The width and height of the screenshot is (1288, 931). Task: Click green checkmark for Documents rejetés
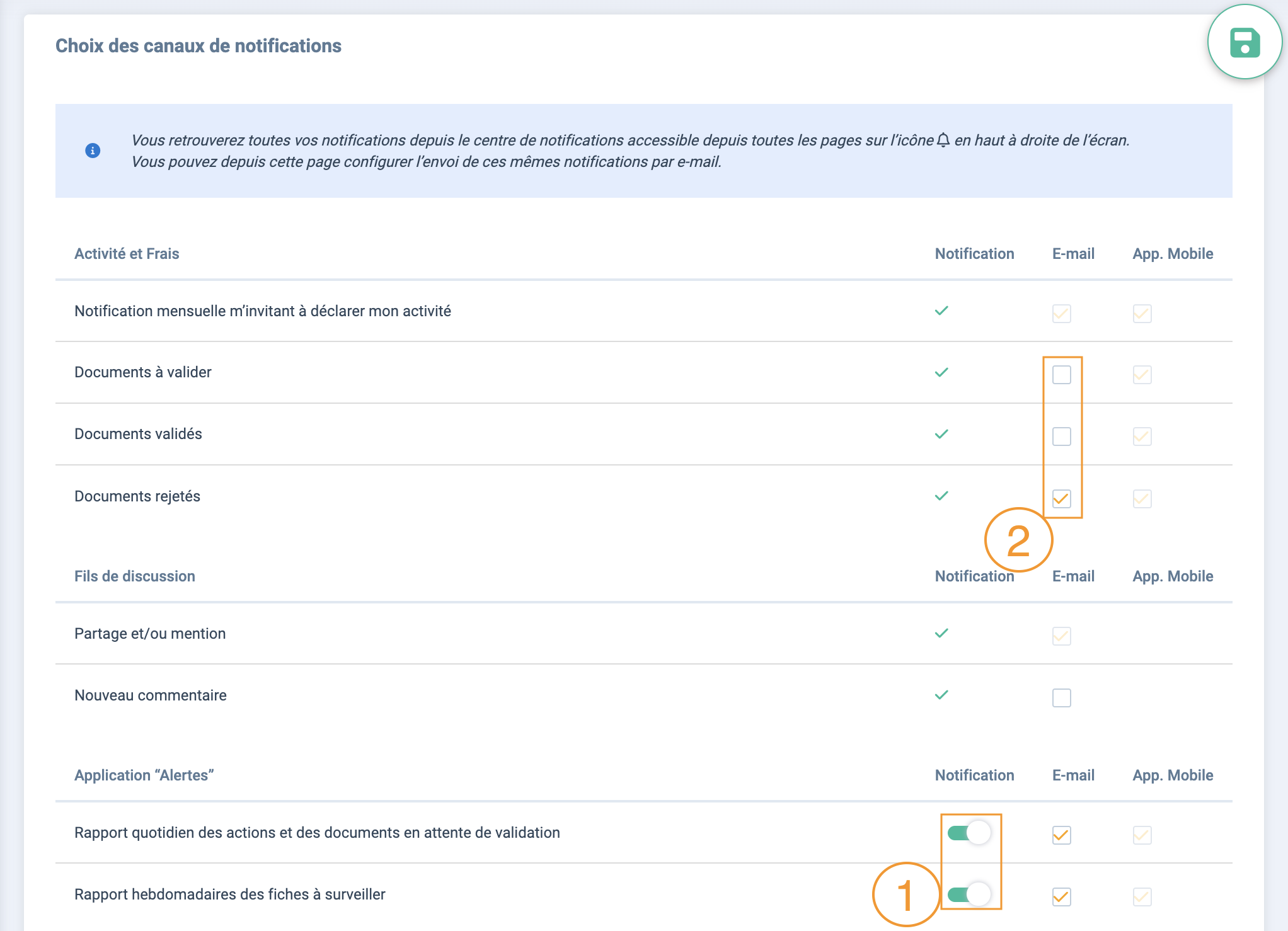[x=941, y=496]
